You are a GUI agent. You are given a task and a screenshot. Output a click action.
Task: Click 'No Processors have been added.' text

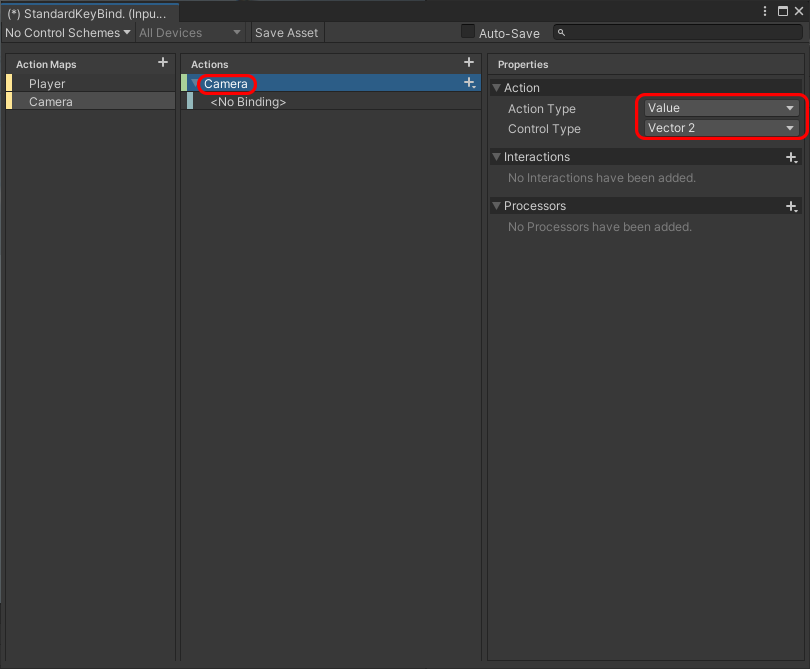pyautogui.click(x=600, y=227)
